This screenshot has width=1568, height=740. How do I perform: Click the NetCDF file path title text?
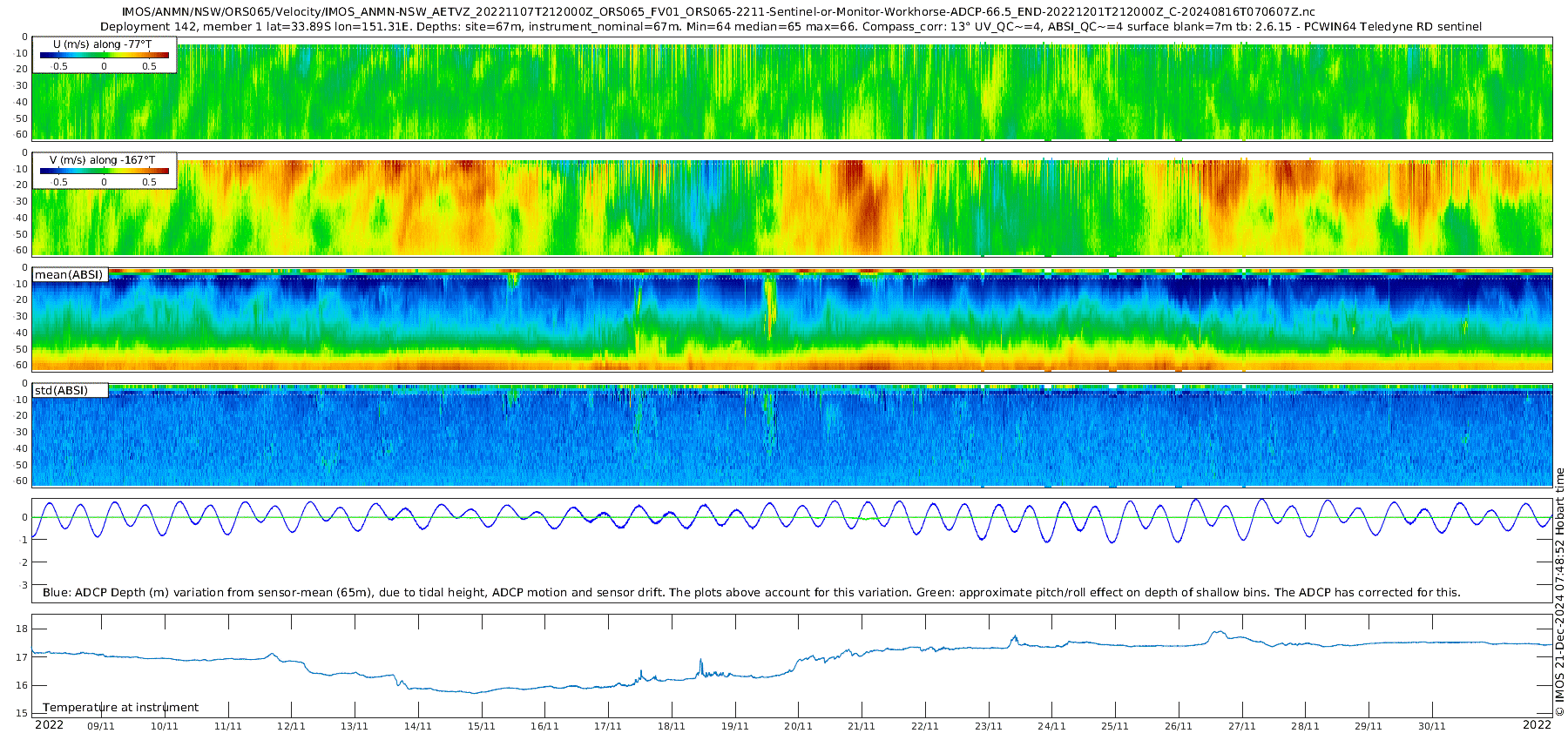(718, 12)
